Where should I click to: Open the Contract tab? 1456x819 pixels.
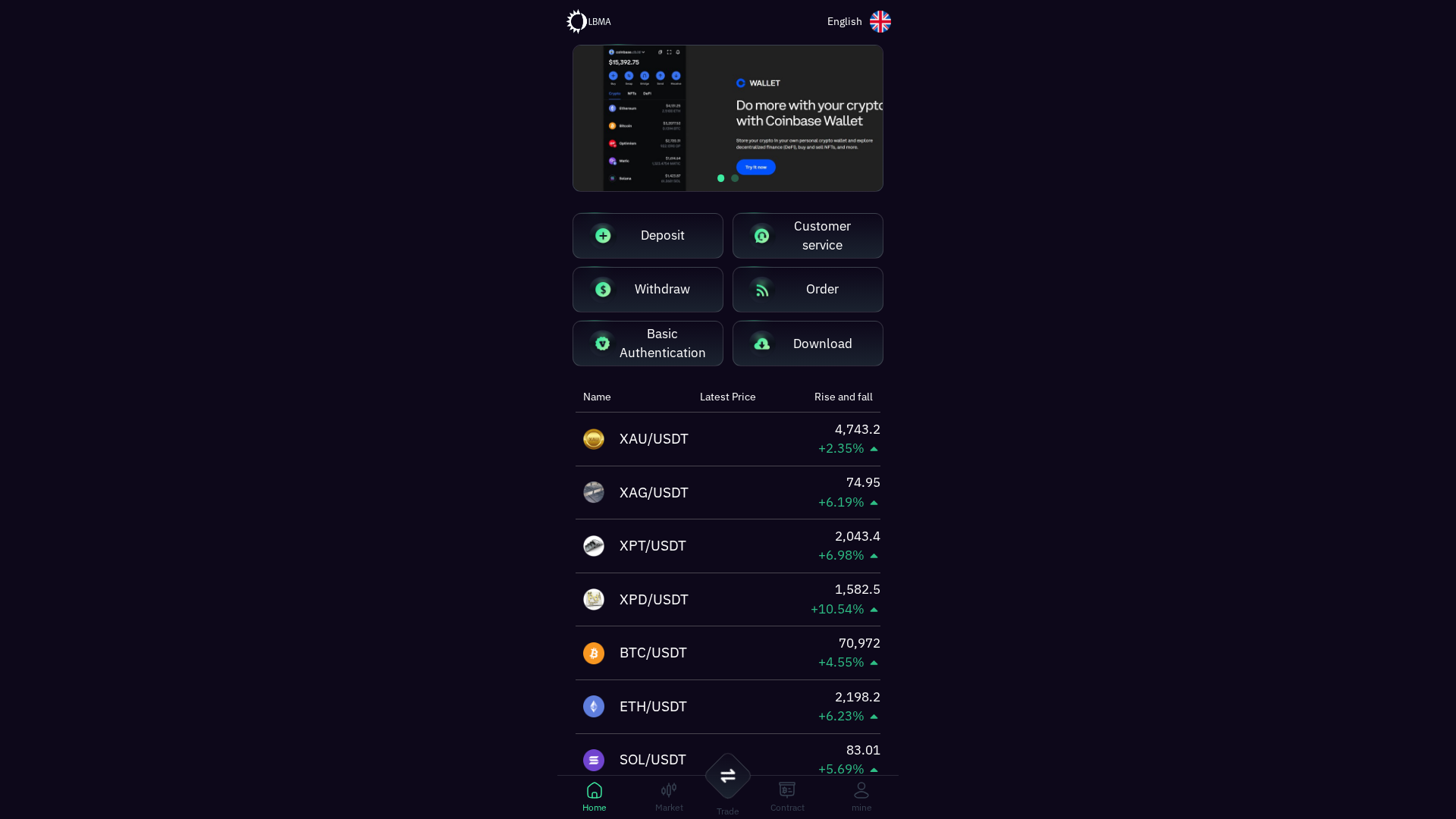click(x=786, y=795)
